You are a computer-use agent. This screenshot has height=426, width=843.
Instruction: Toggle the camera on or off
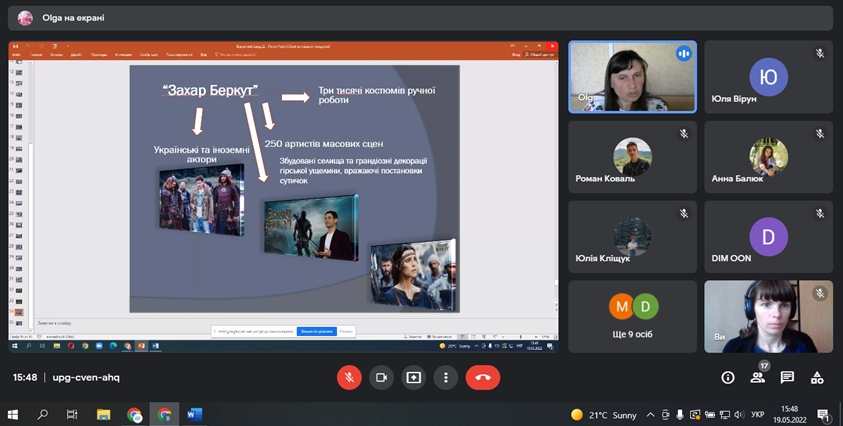click(381, 377)
